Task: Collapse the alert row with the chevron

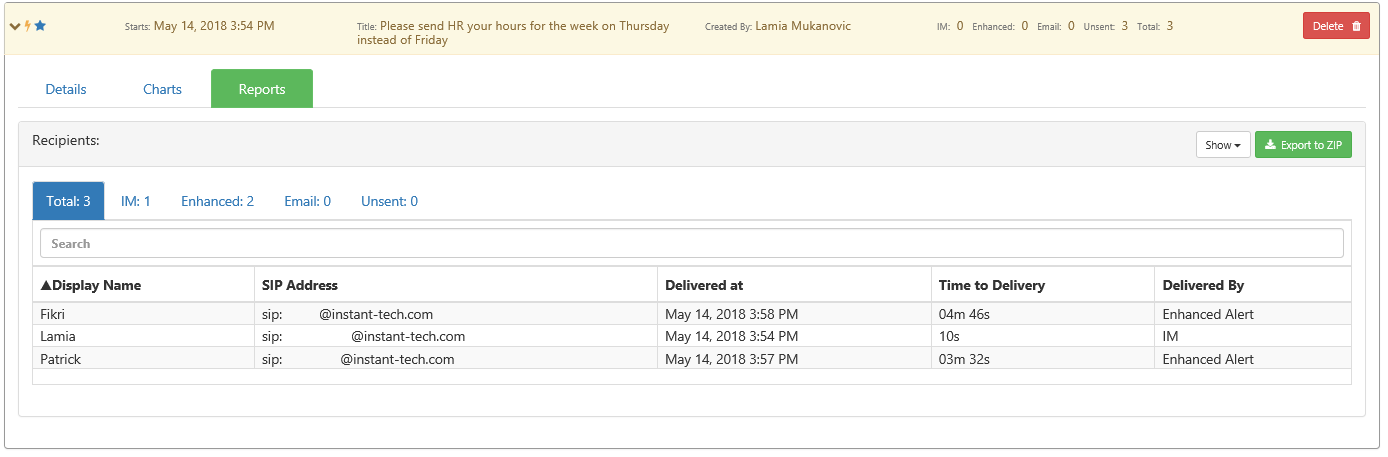Action: point(14,26)
